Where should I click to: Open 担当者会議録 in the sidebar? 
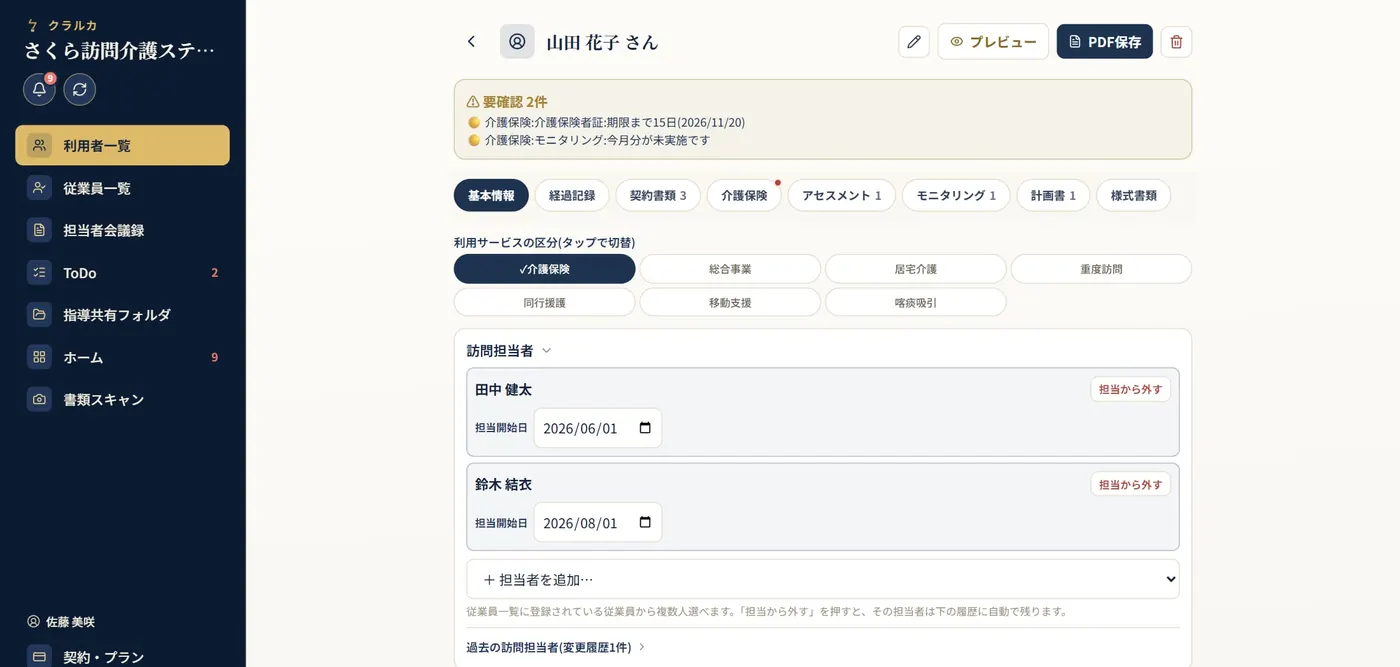[122, 230]
